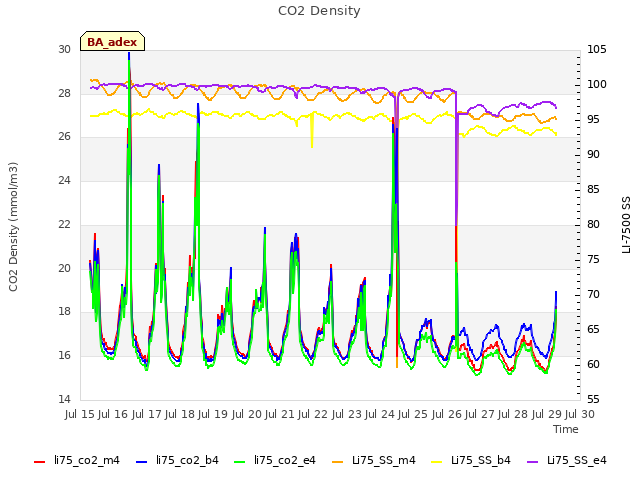Click the Jul 20 tick label

tap(247, 414)
